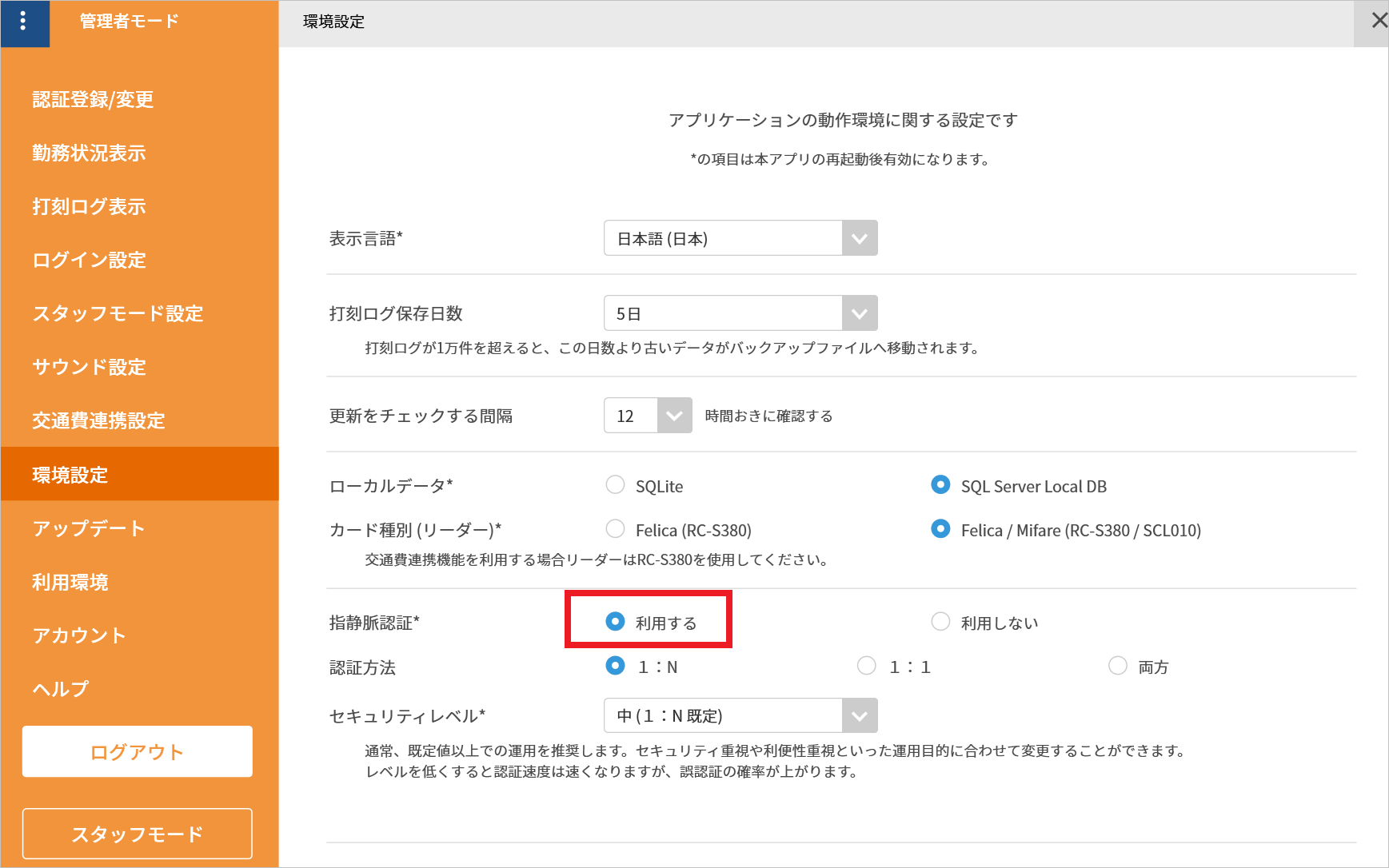1389x868 pixels.
Task: Open the セキュリティレベル dropdown
Action: pos(860,715)
